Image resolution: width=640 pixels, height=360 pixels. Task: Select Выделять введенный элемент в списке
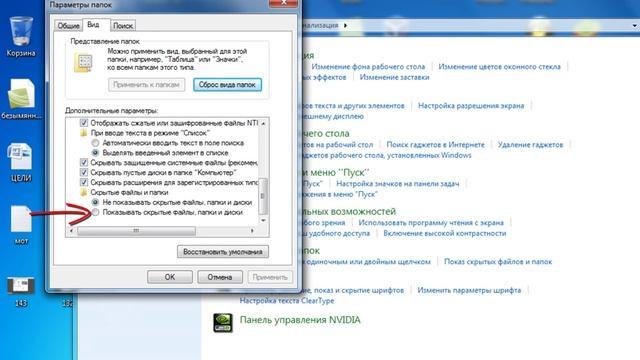(x=95, y=153)
